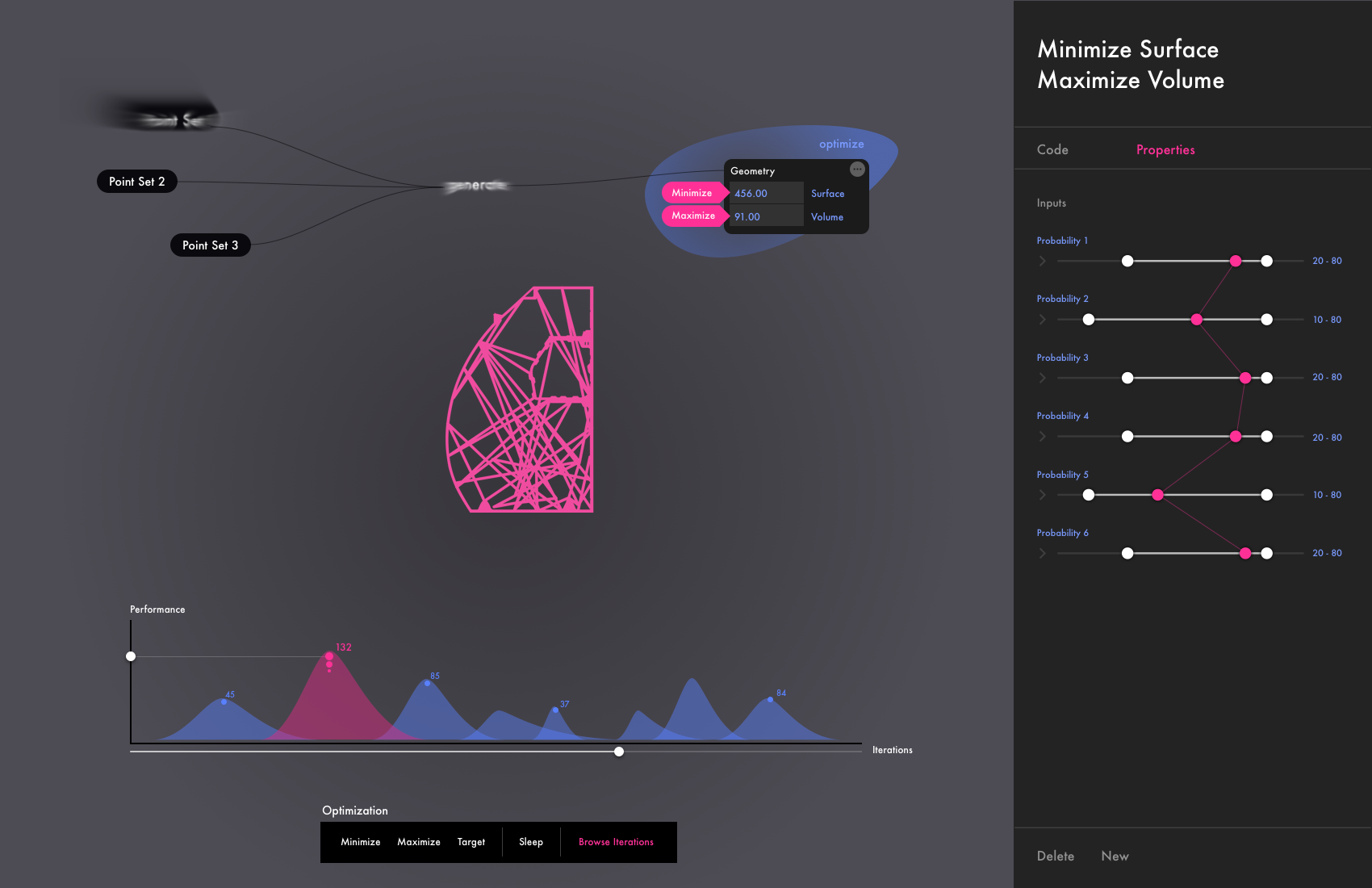Click the pink Minimize tag on Surface
Screen dimensions: 1372x888
[692, 193]
